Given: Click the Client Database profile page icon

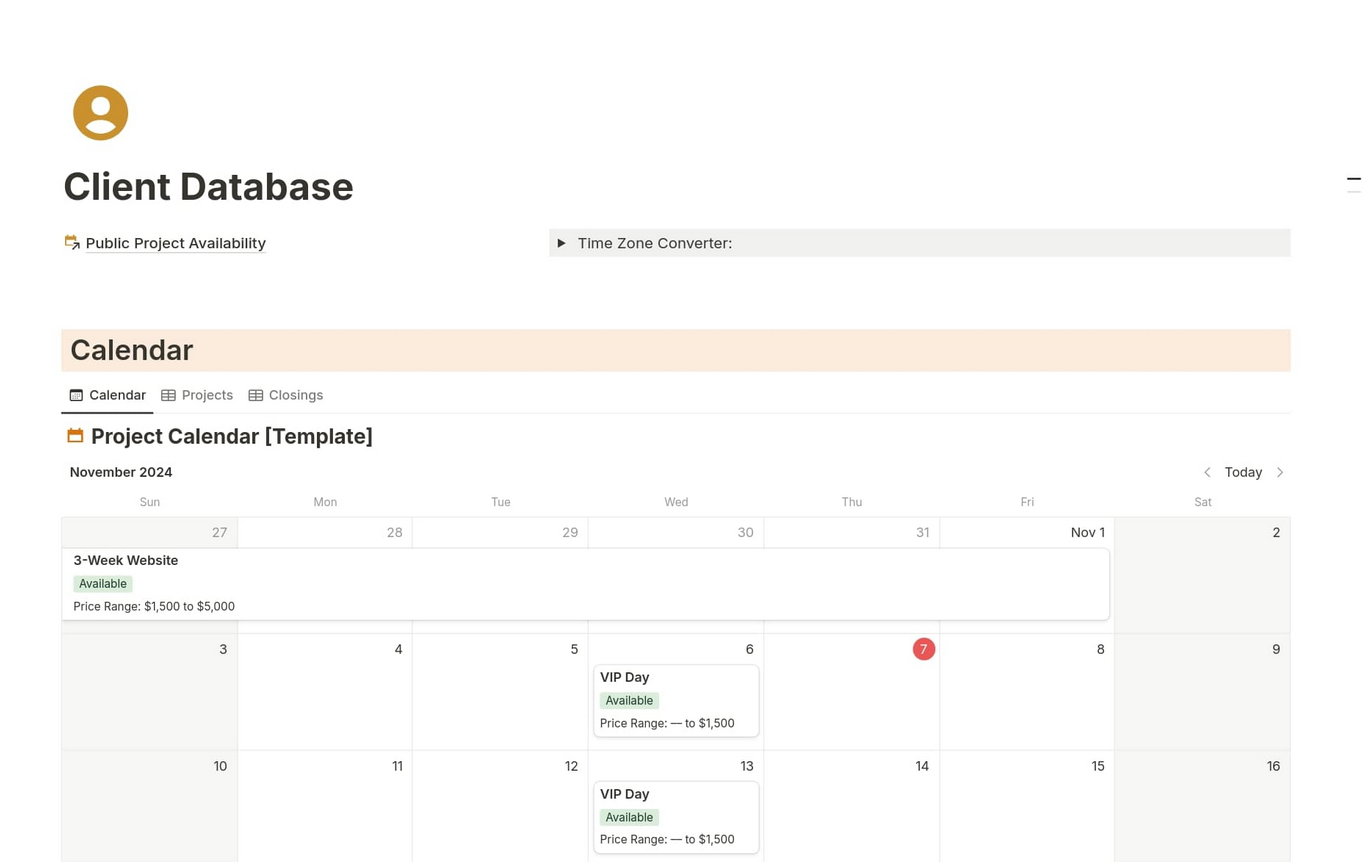Looking at the screenshot, I should point(100,113).
